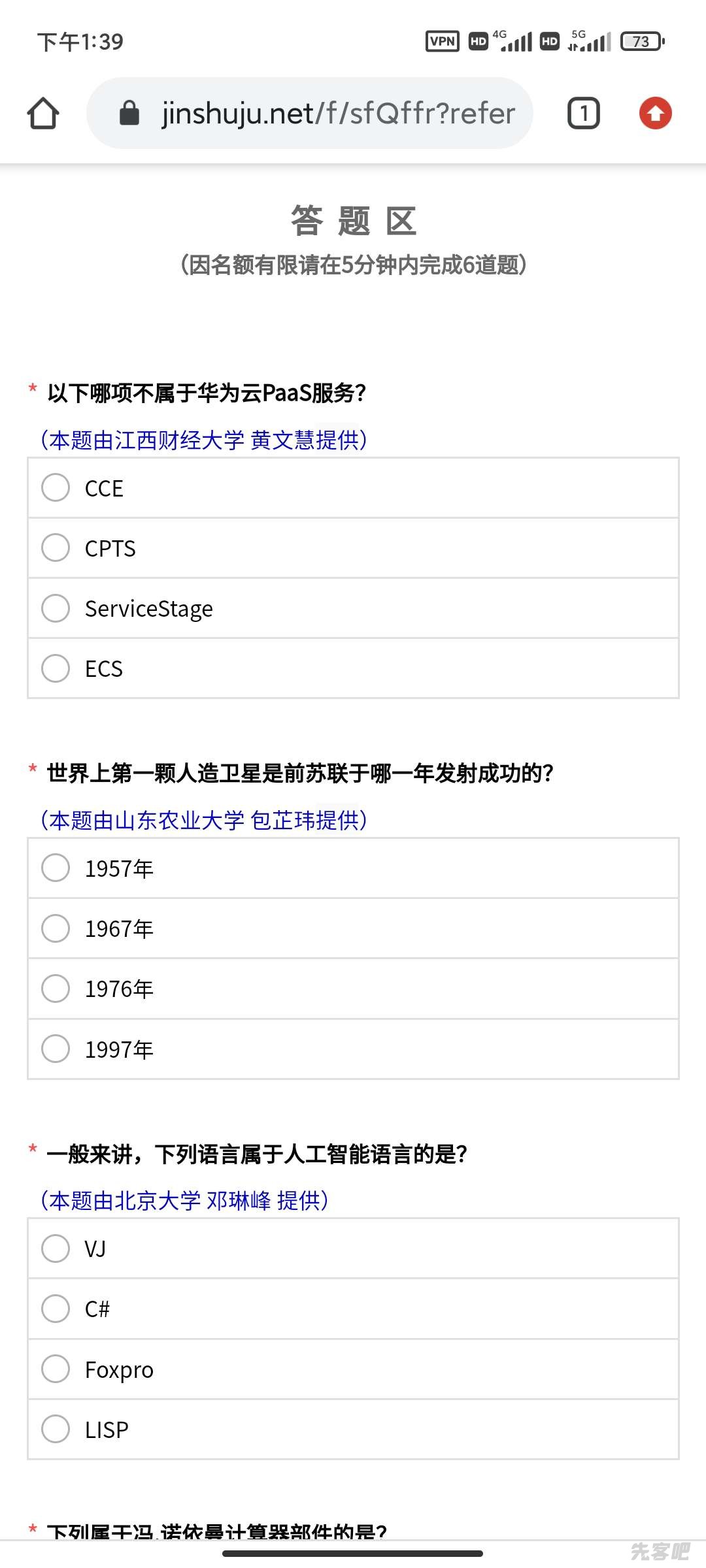
Task: Tap the 5G signal strength icon
Action: (590, 41)
